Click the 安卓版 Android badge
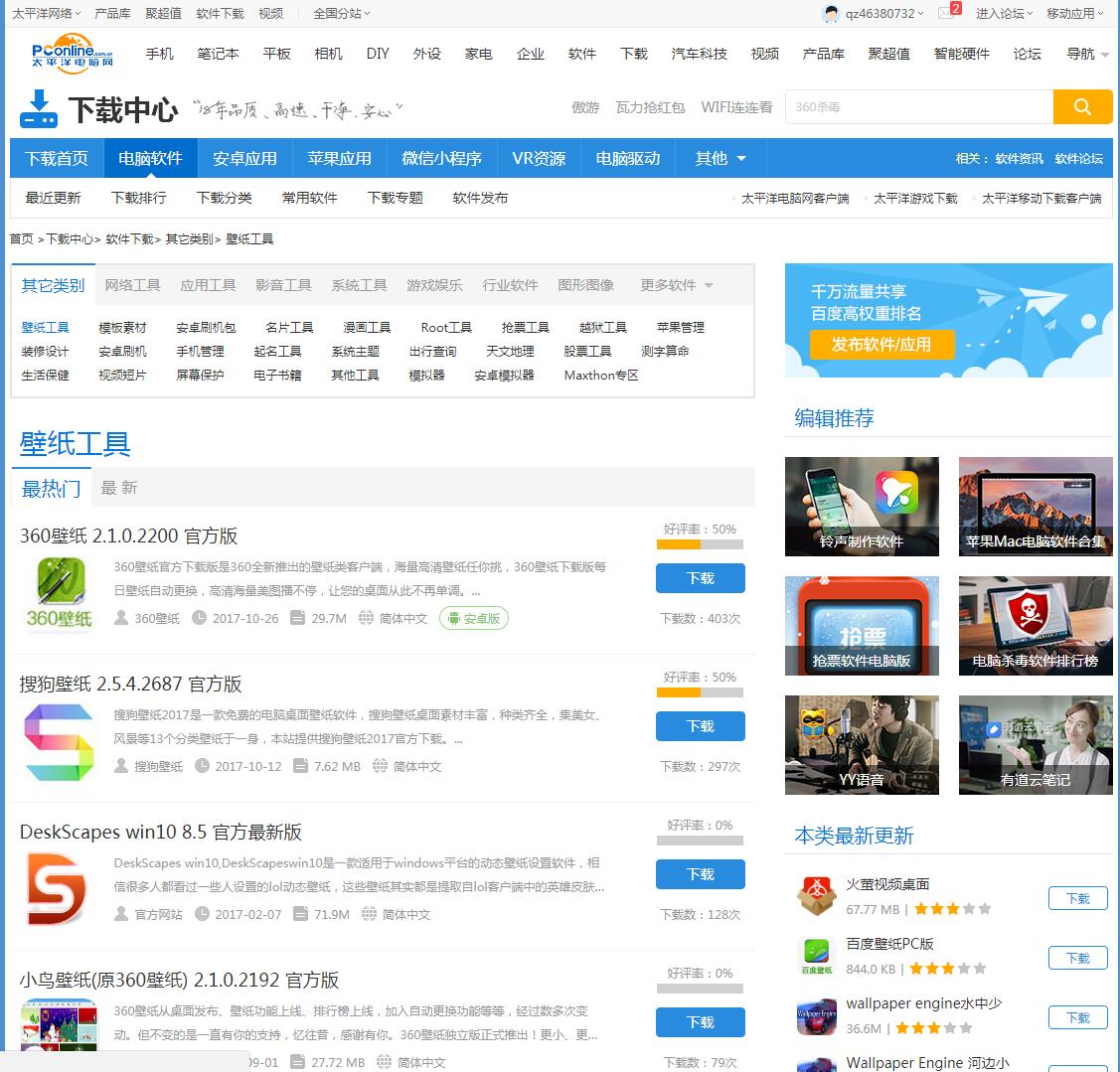The width and height of the screenshot is (1120, 1072). (x=474, y=619)
